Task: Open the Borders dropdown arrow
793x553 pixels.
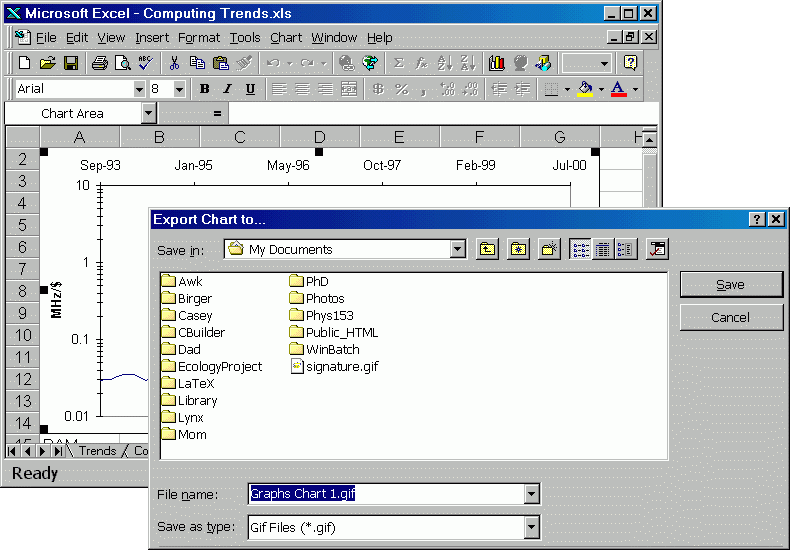Action: pyautogui.click(x=567, y=90)
